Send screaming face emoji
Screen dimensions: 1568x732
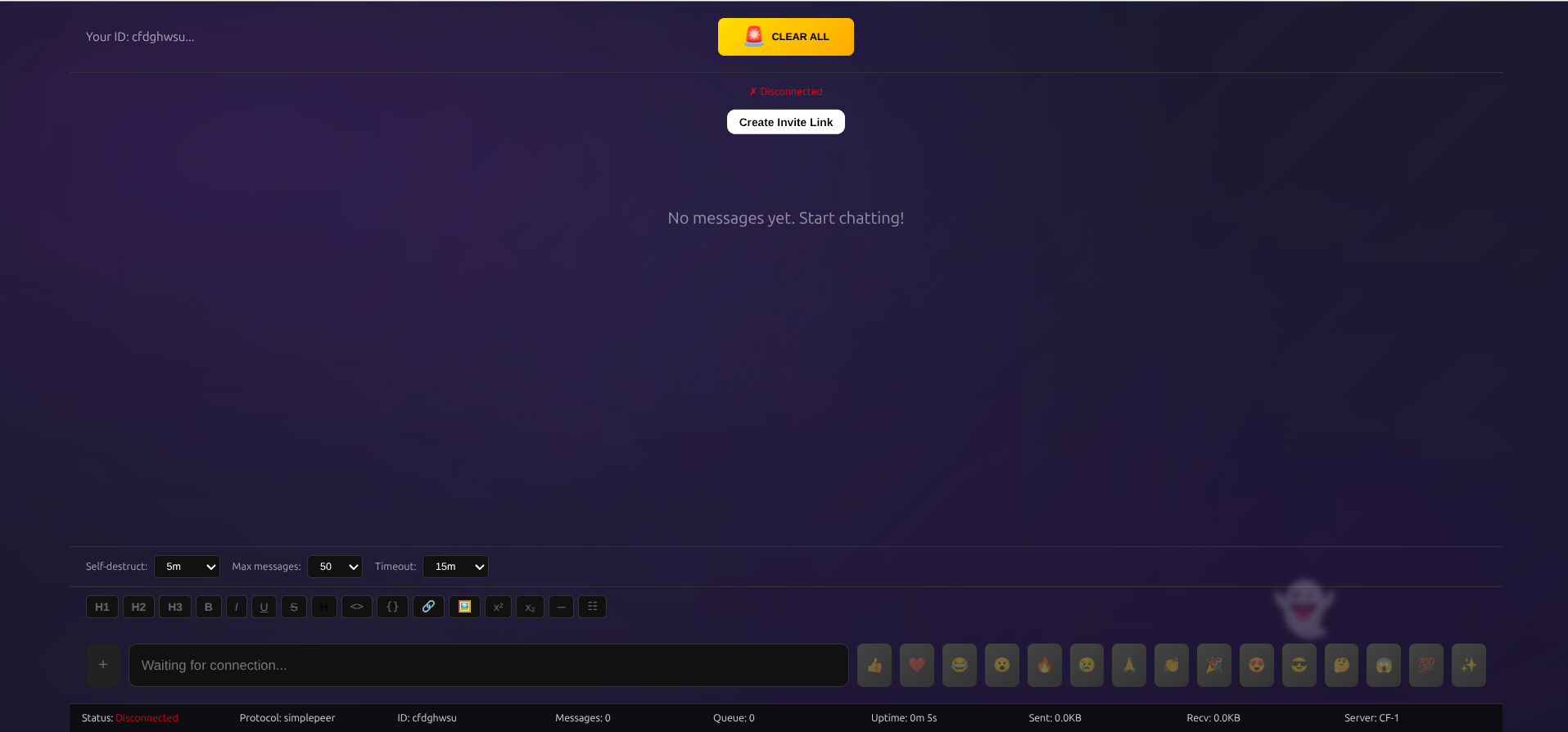tap(1384, 665)
